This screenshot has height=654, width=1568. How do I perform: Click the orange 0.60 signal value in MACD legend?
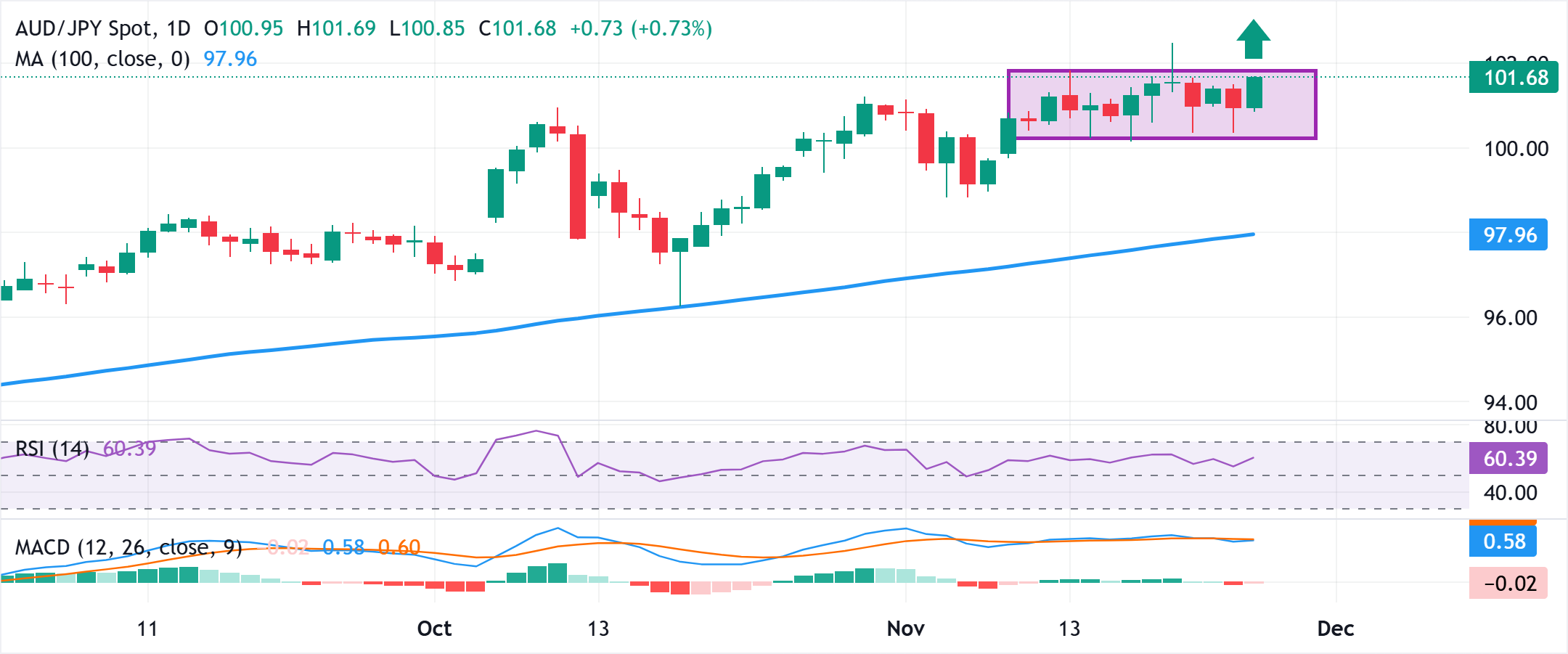point(399,547)
